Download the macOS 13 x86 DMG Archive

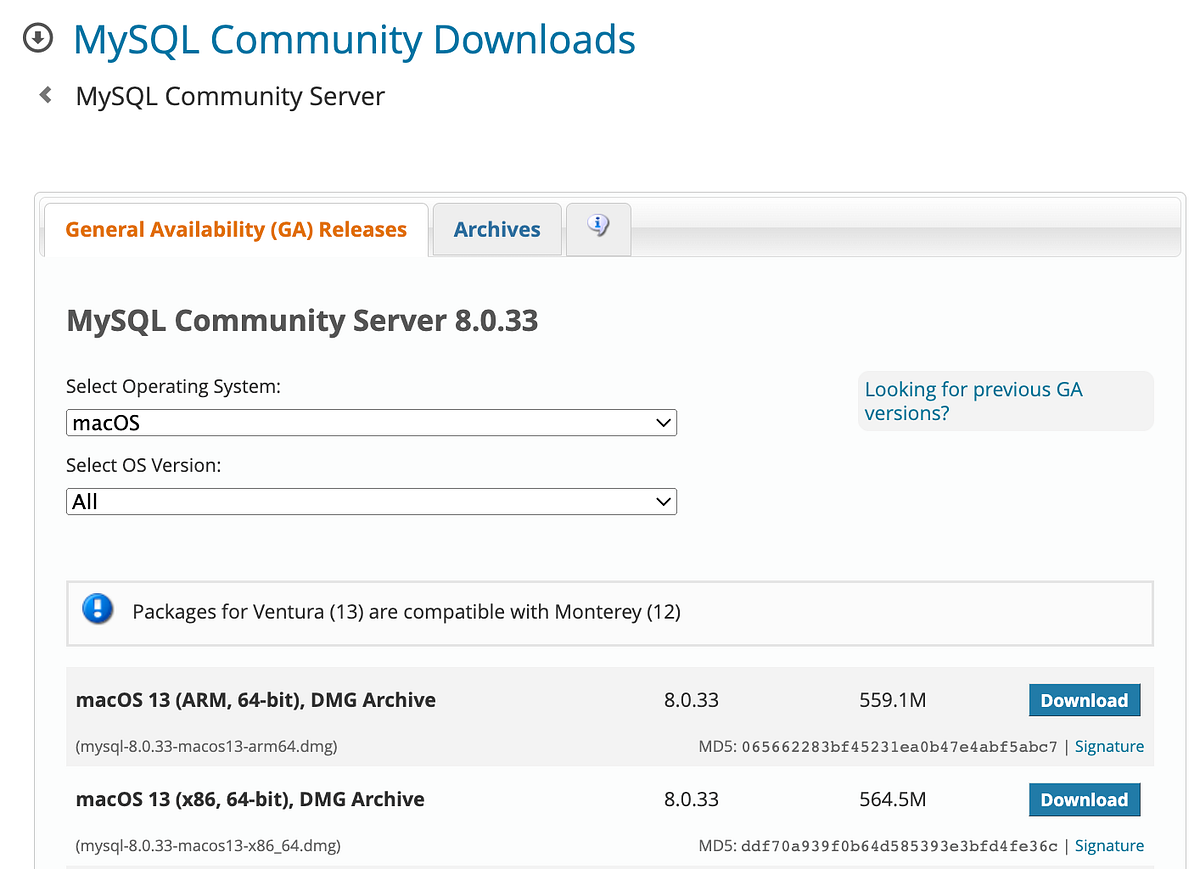[x=1084, y=799]
